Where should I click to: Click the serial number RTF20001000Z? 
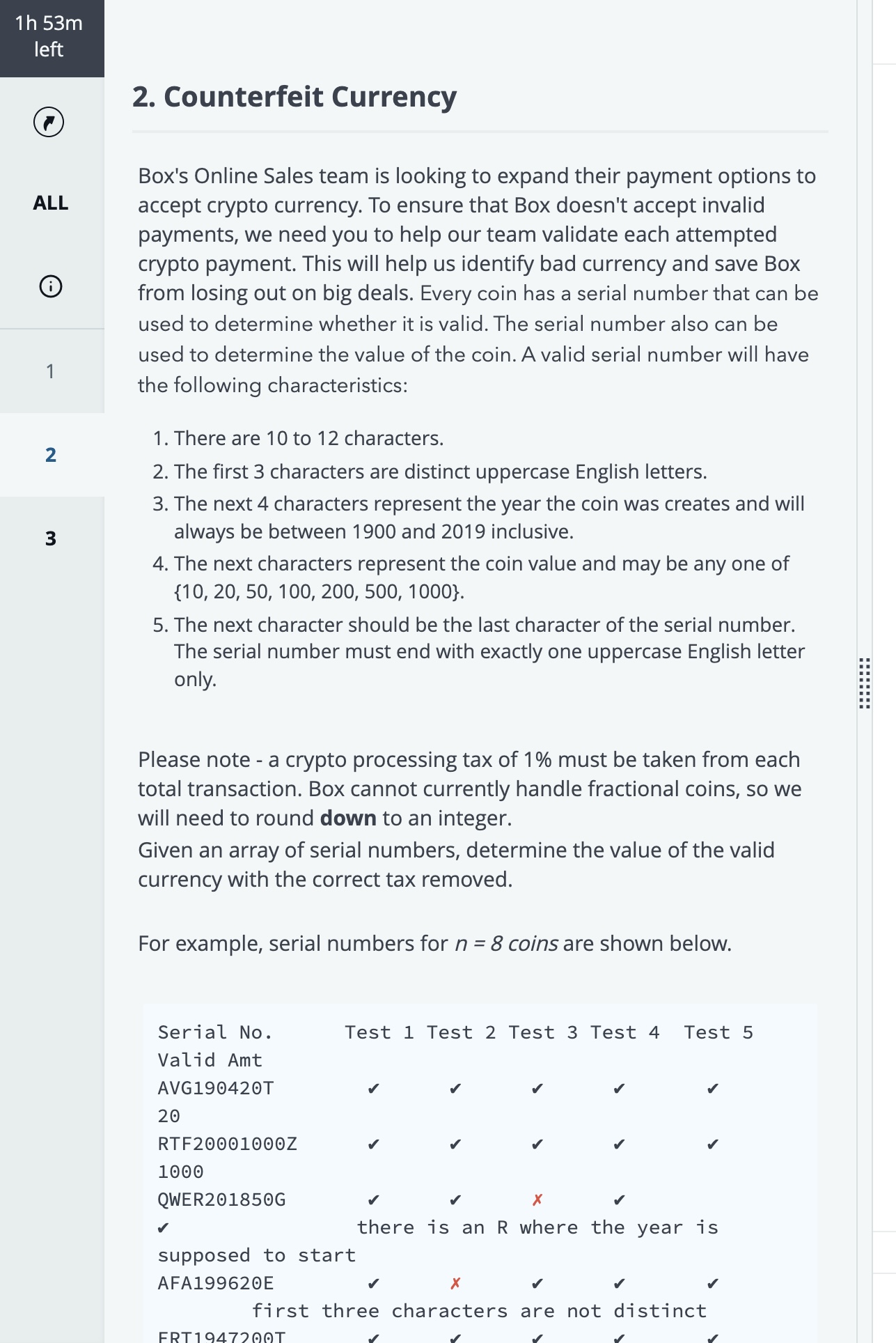(228, 1144)
